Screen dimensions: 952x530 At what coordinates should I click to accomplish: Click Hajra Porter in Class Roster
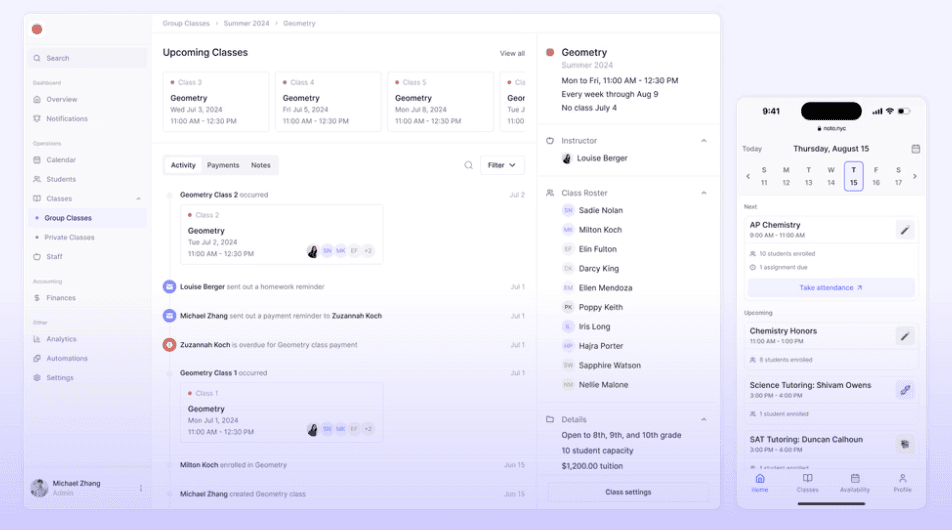click(600, 346)
